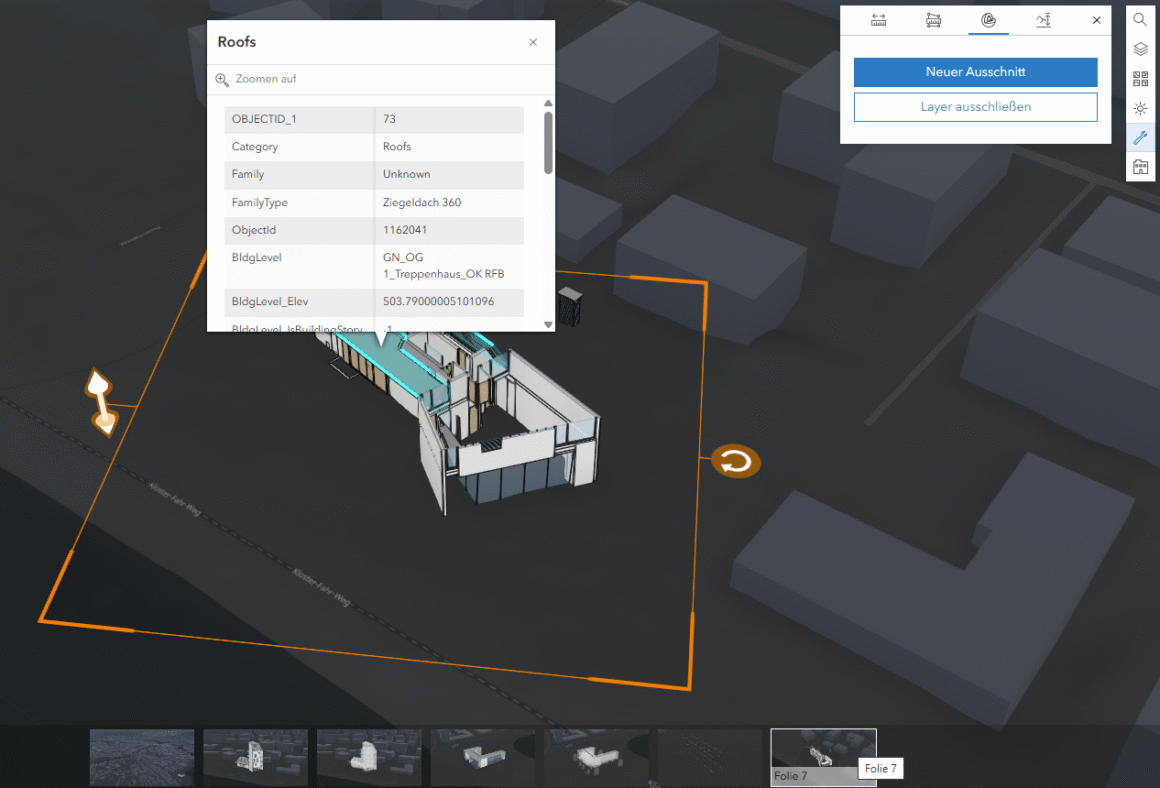The image size is (1160, 788).
Task: Click the Family value Unknown
Action: 406,174
